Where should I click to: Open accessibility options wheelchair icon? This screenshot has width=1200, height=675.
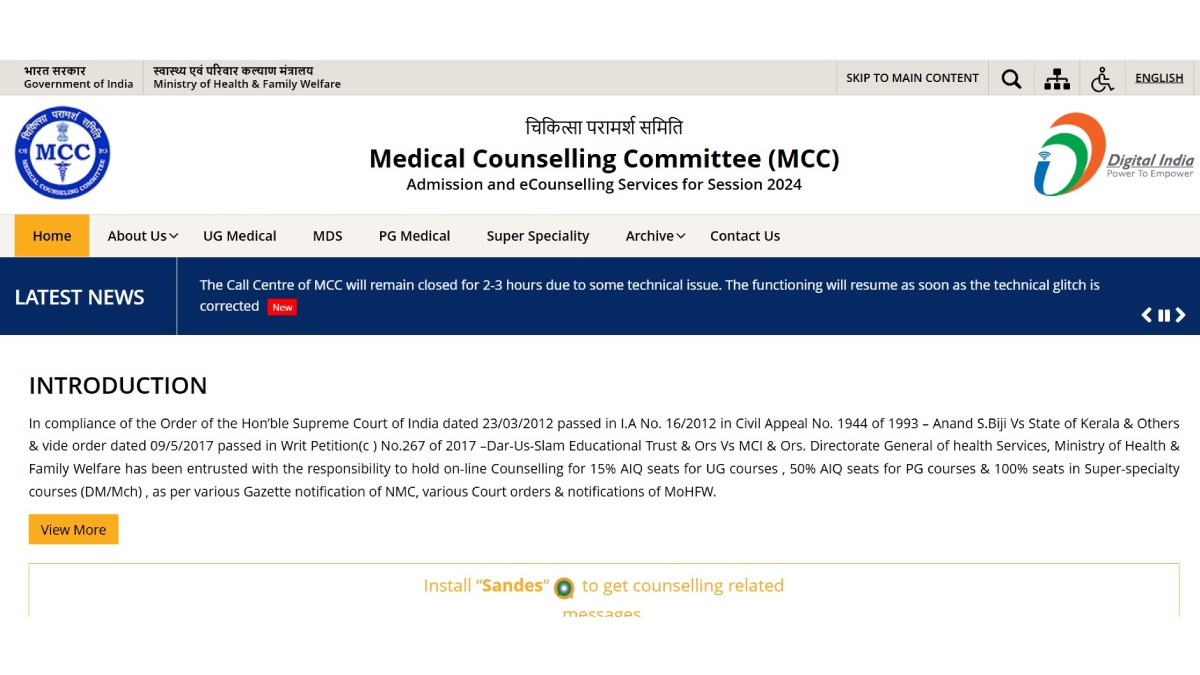point(1102,79)
